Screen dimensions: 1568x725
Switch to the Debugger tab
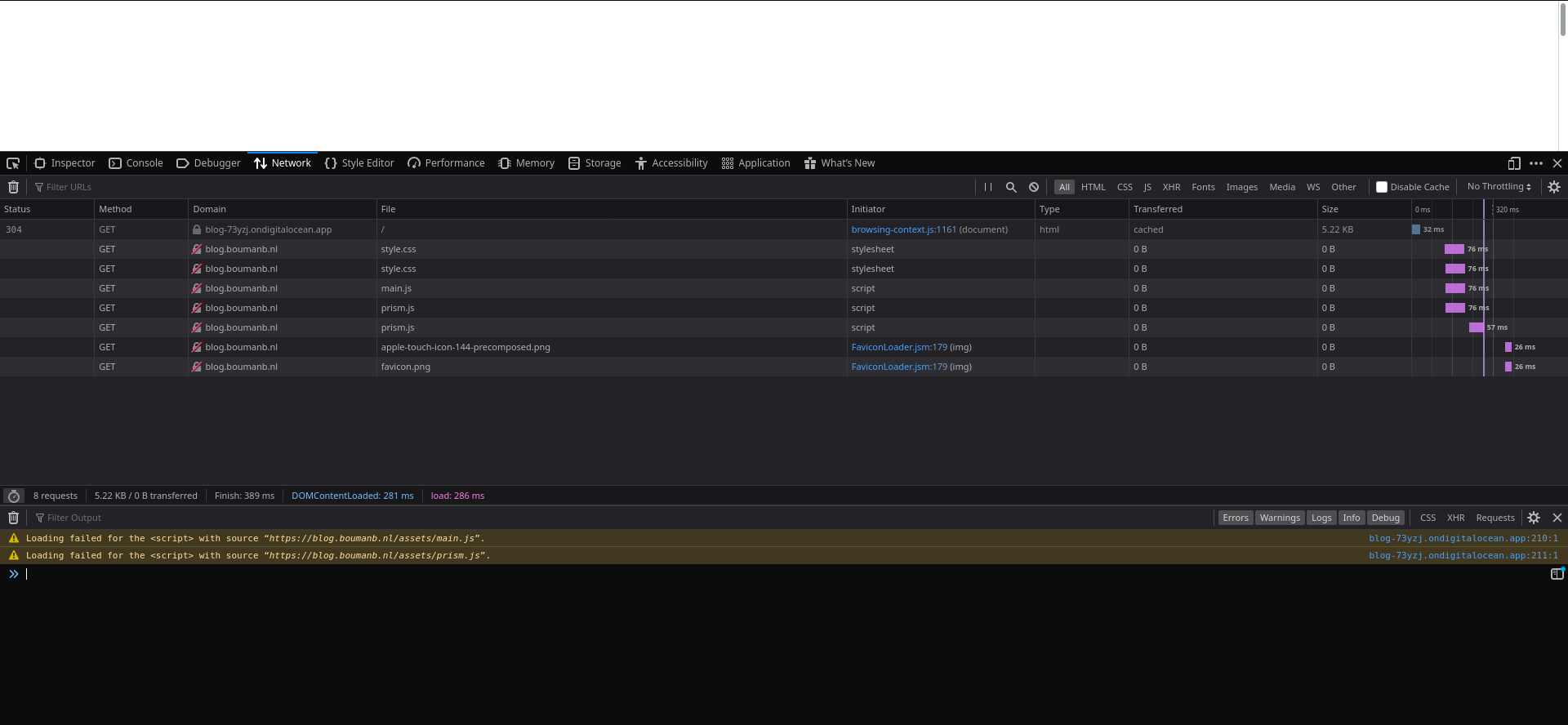(x=209, y=163)
